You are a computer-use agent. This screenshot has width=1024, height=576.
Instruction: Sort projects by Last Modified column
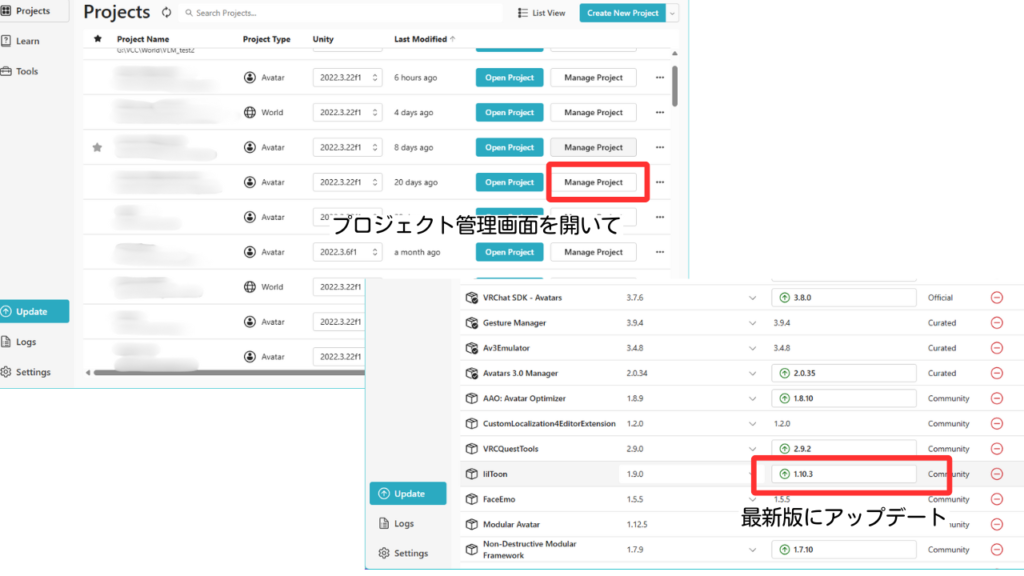(x=424, y=39)
